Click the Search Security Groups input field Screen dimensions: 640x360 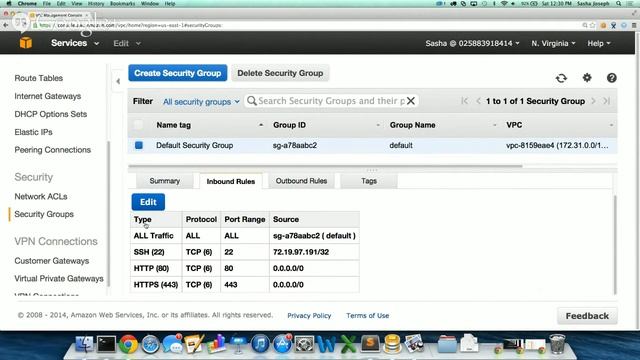[331, 101]
